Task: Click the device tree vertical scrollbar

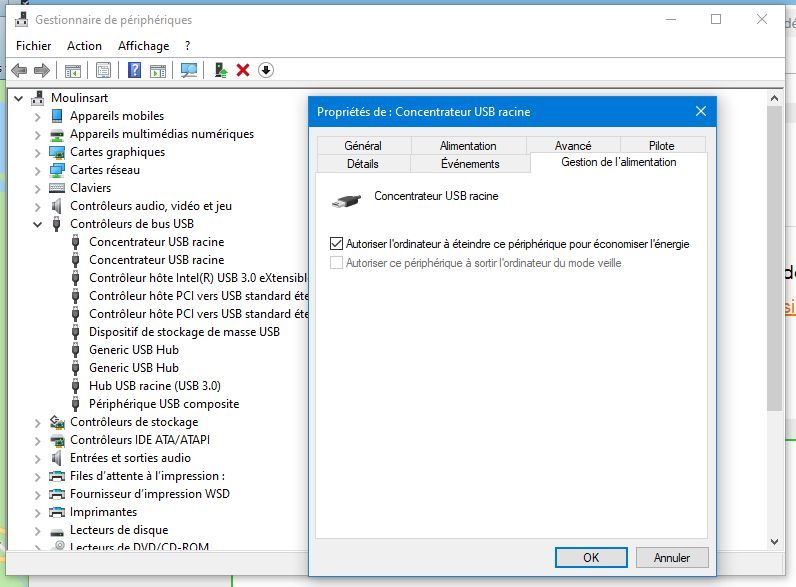Action: (774, 300)
